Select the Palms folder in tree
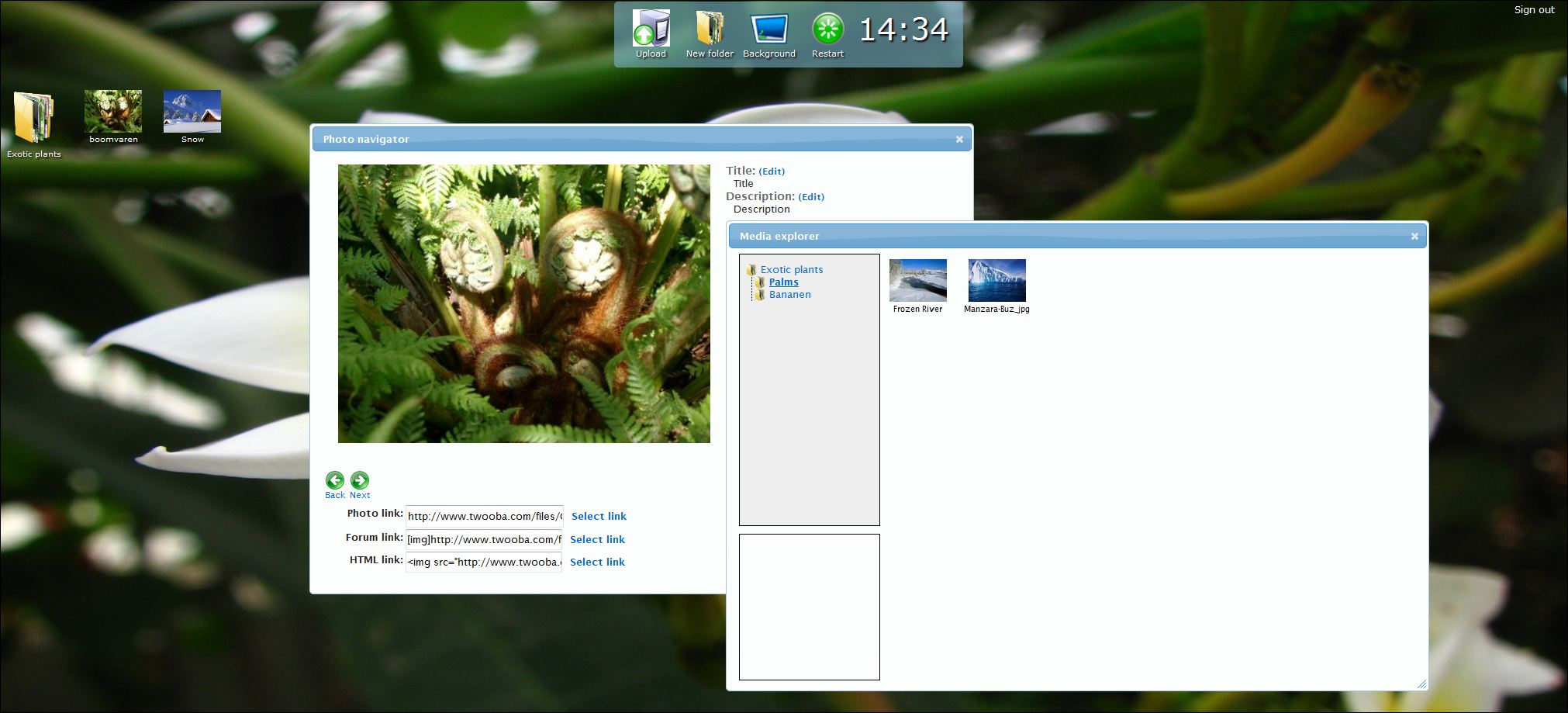This screenshot has width=1568, height=713. 783,282
